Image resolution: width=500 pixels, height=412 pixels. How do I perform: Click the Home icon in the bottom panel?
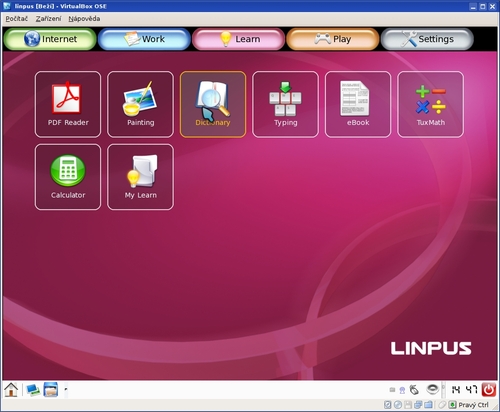click(x=11, y=389)
